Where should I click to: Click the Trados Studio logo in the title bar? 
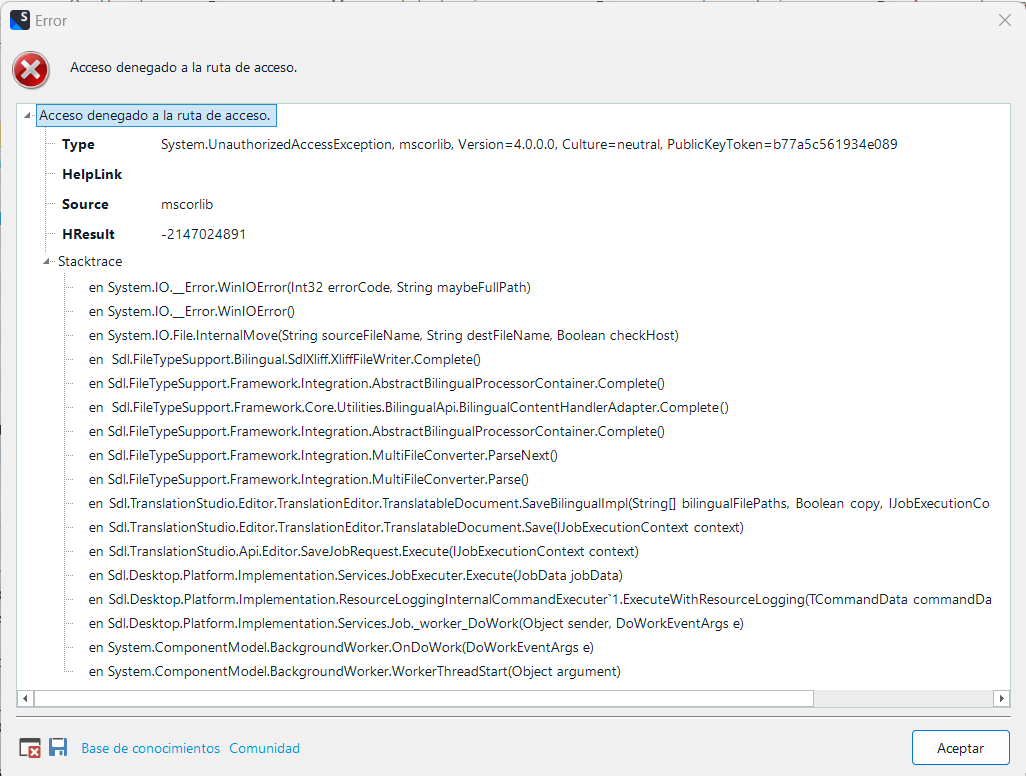(x=20, y=20)
